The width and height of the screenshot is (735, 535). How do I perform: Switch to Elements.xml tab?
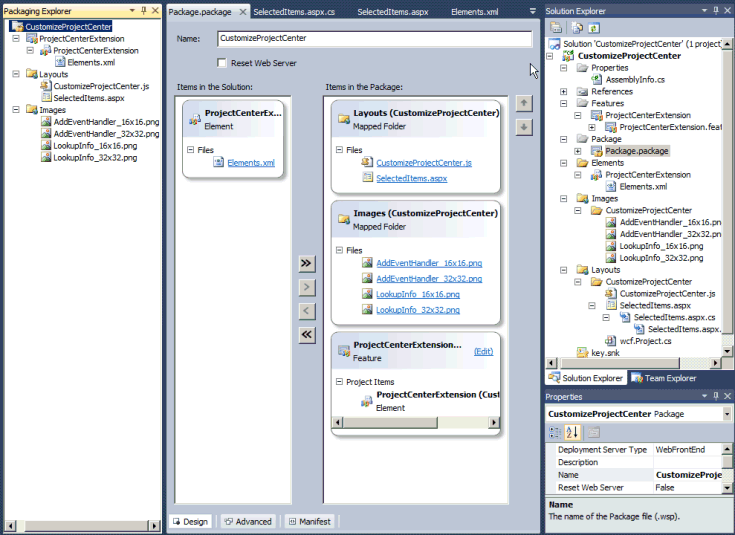[x=474, y=12]
